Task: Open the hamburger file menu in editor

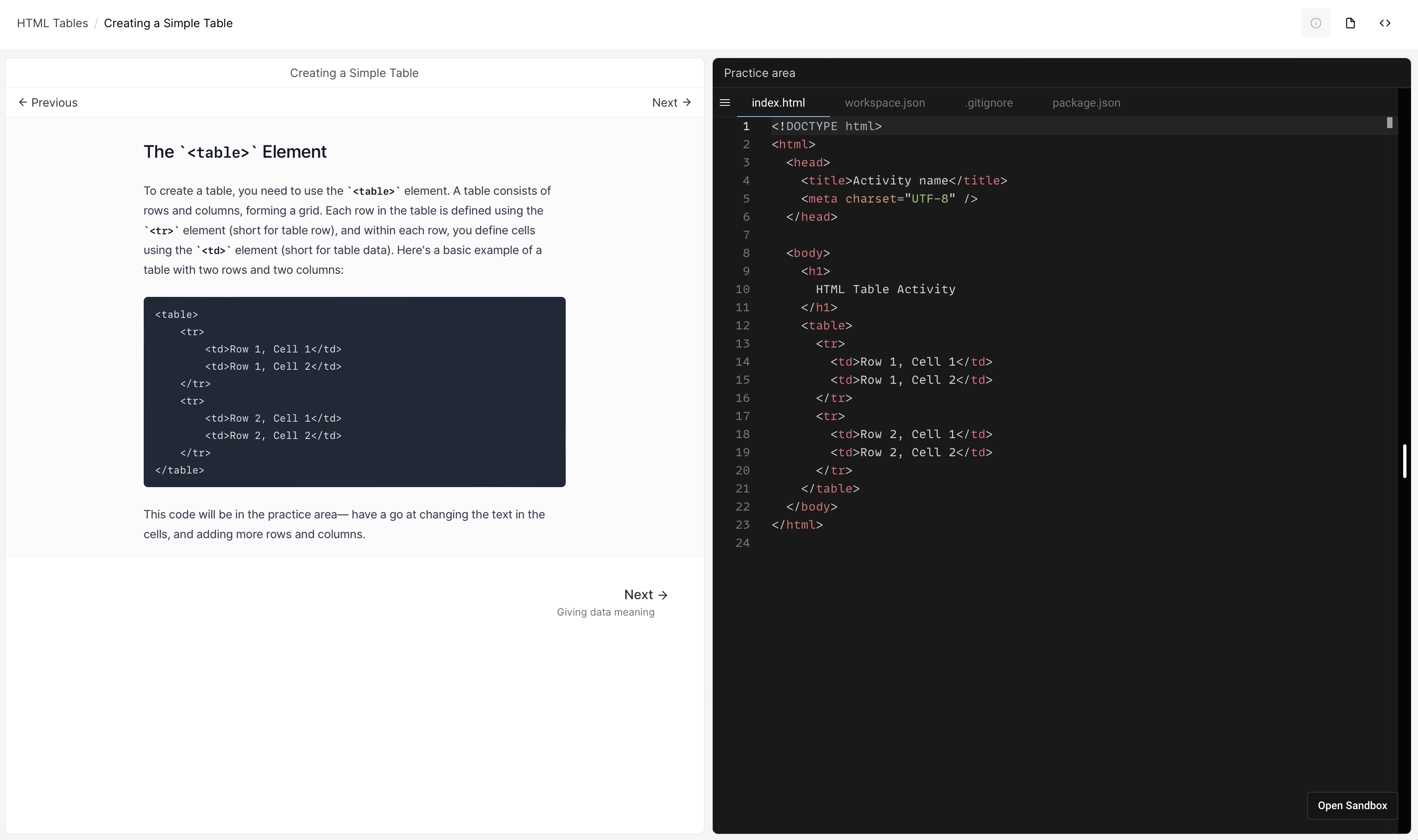Action: [725, 103]
